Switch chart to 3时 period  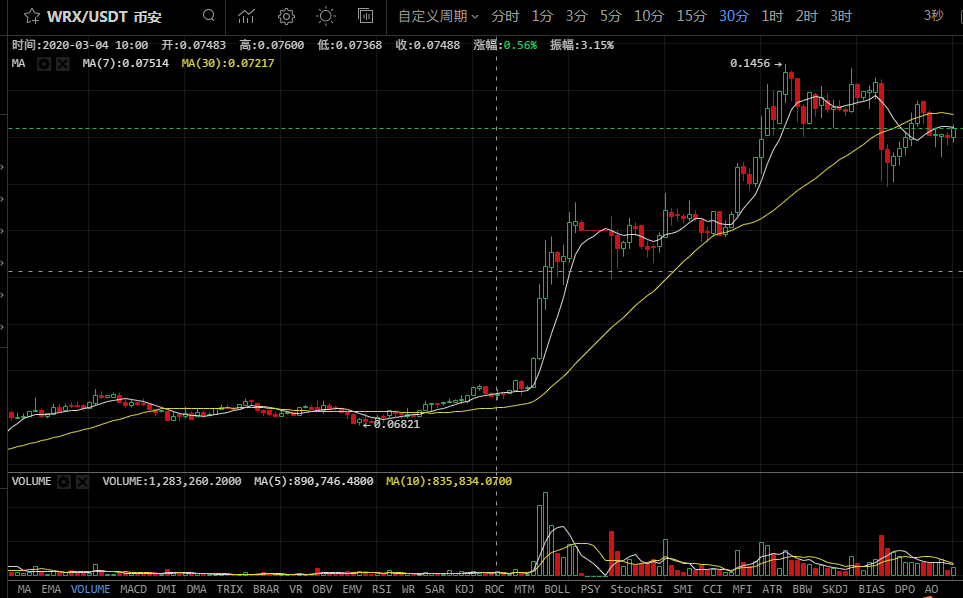tap(841, 16)
